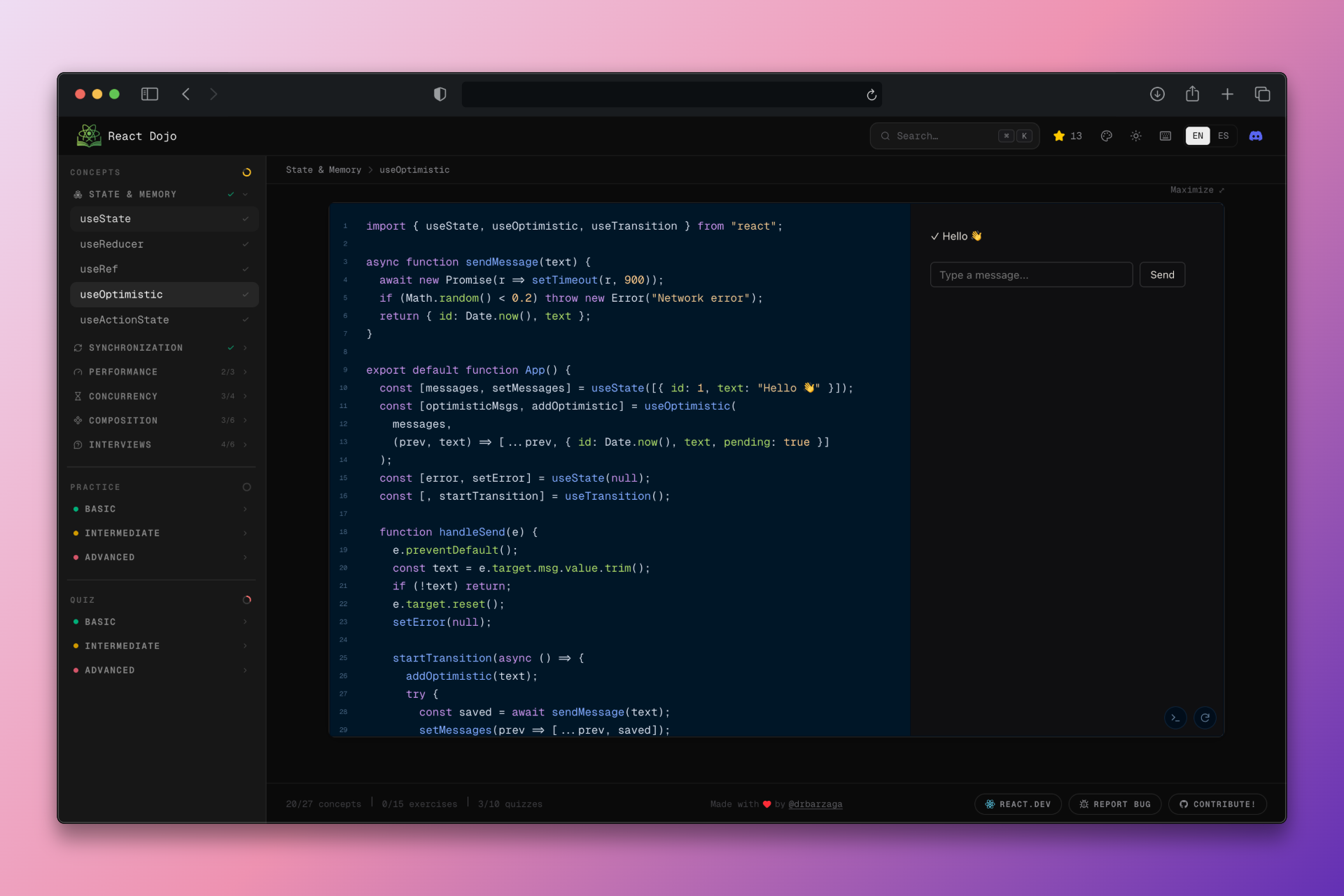Open keyboard shortcuts icon

(1165, 136)
